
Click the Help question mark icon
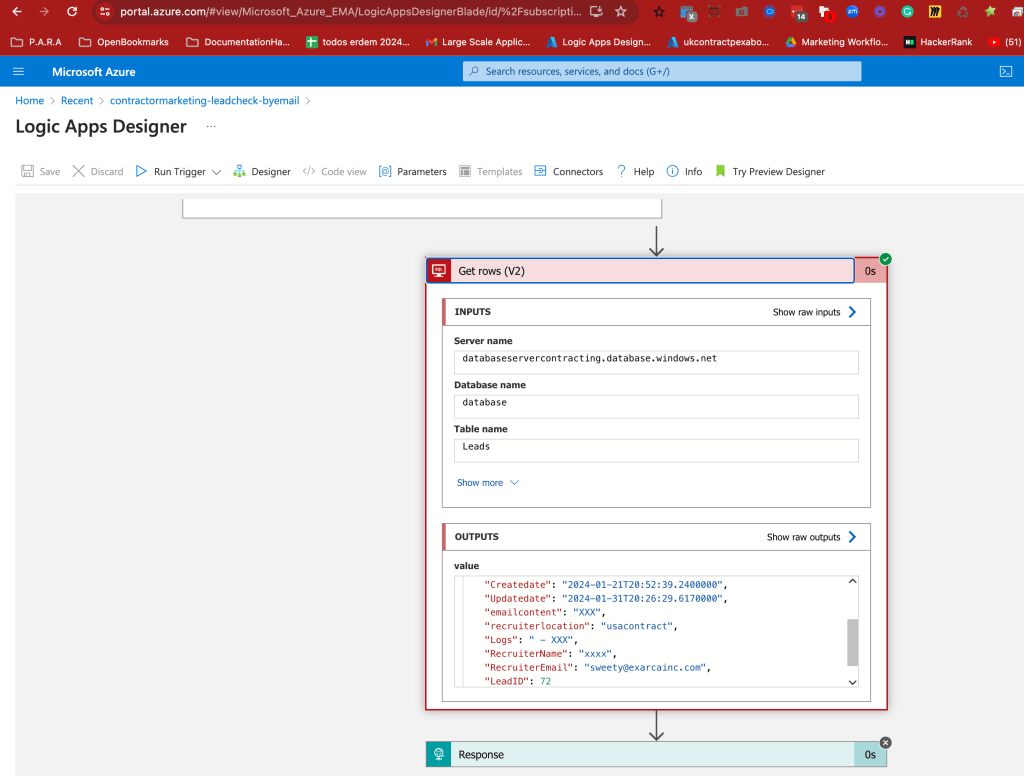[621, 171]
